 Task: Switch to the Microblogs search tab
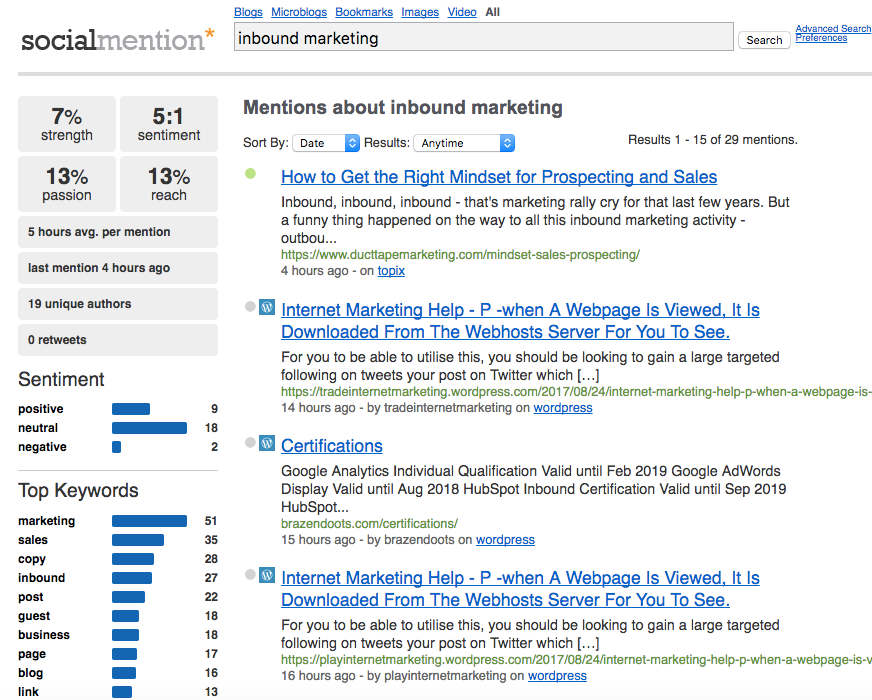298,12
